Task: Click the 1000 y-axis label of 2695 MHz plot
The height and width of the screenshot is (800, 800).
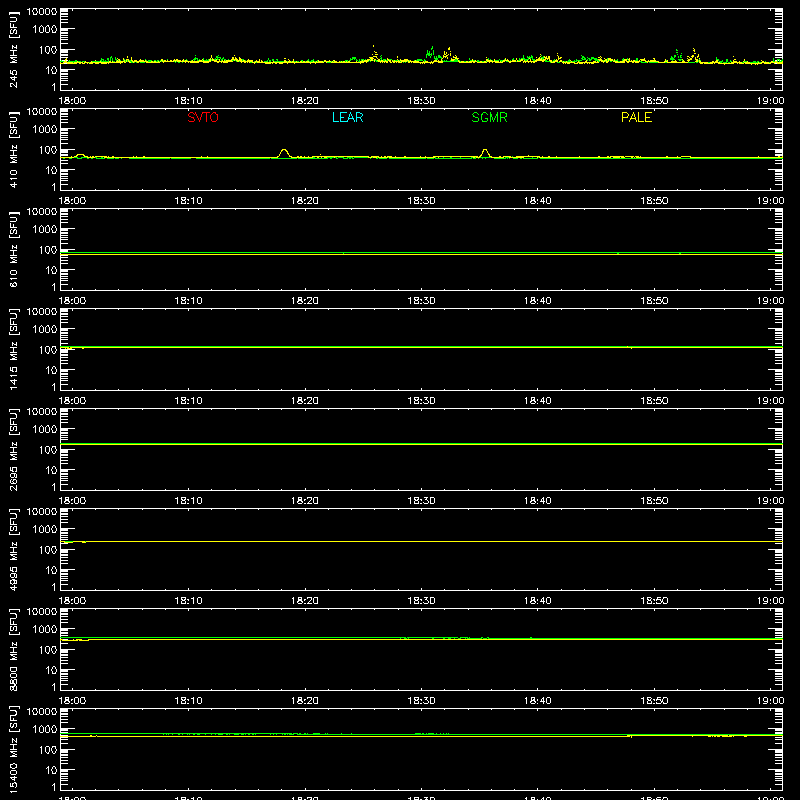Action: (x=45, y=430)
